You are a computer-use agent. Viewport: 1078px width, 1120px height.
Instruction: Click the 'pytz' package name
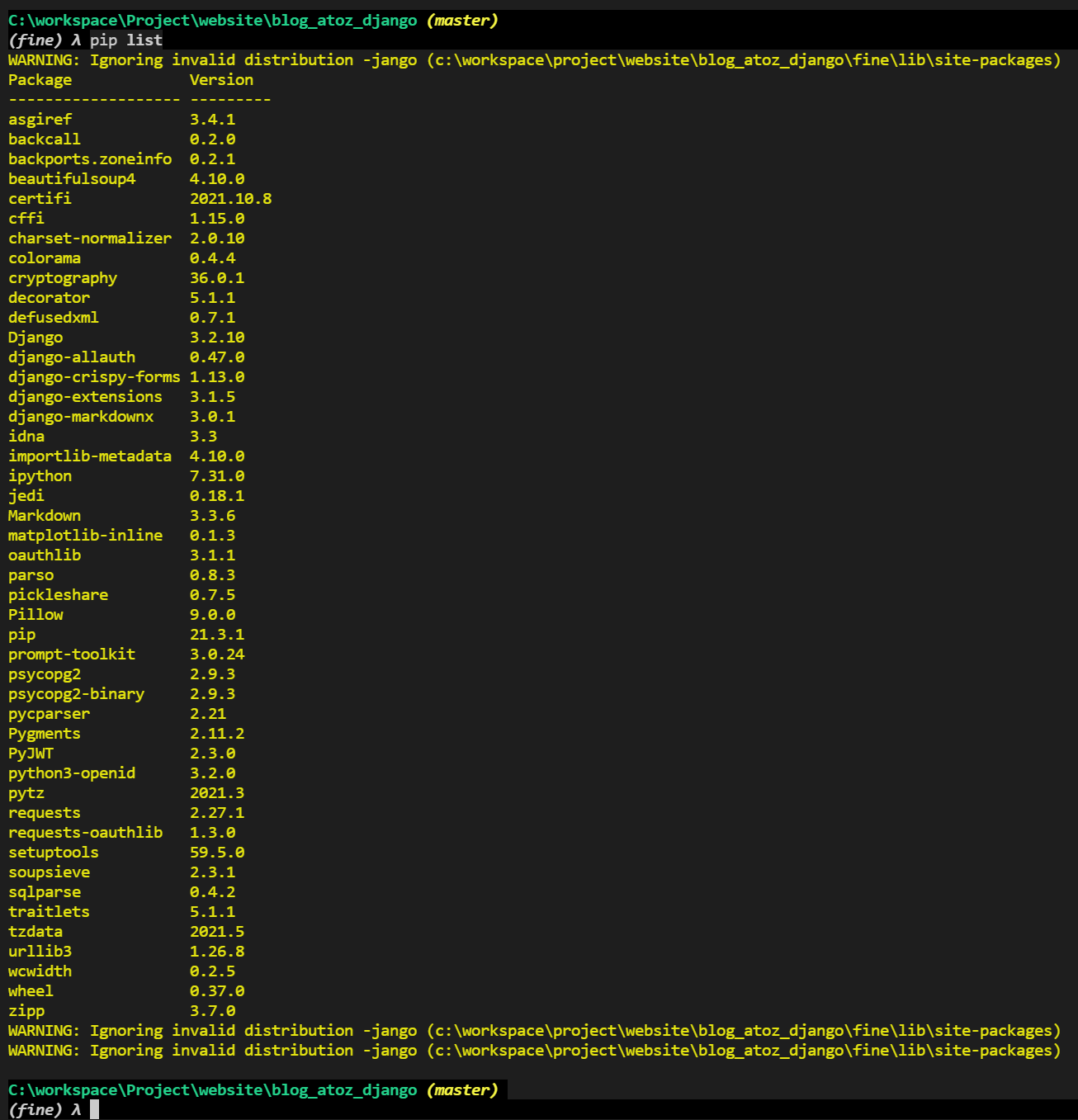26,793
